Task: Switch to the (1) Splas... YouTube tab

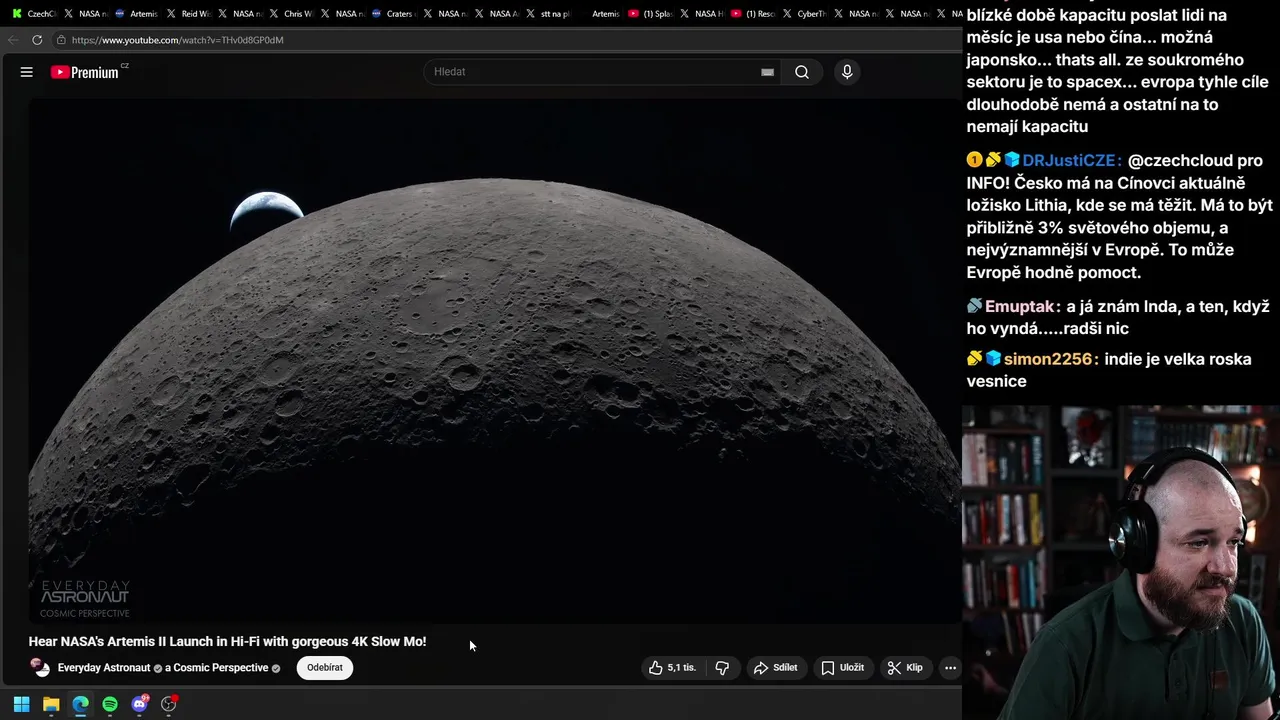Action: [650, 14]
